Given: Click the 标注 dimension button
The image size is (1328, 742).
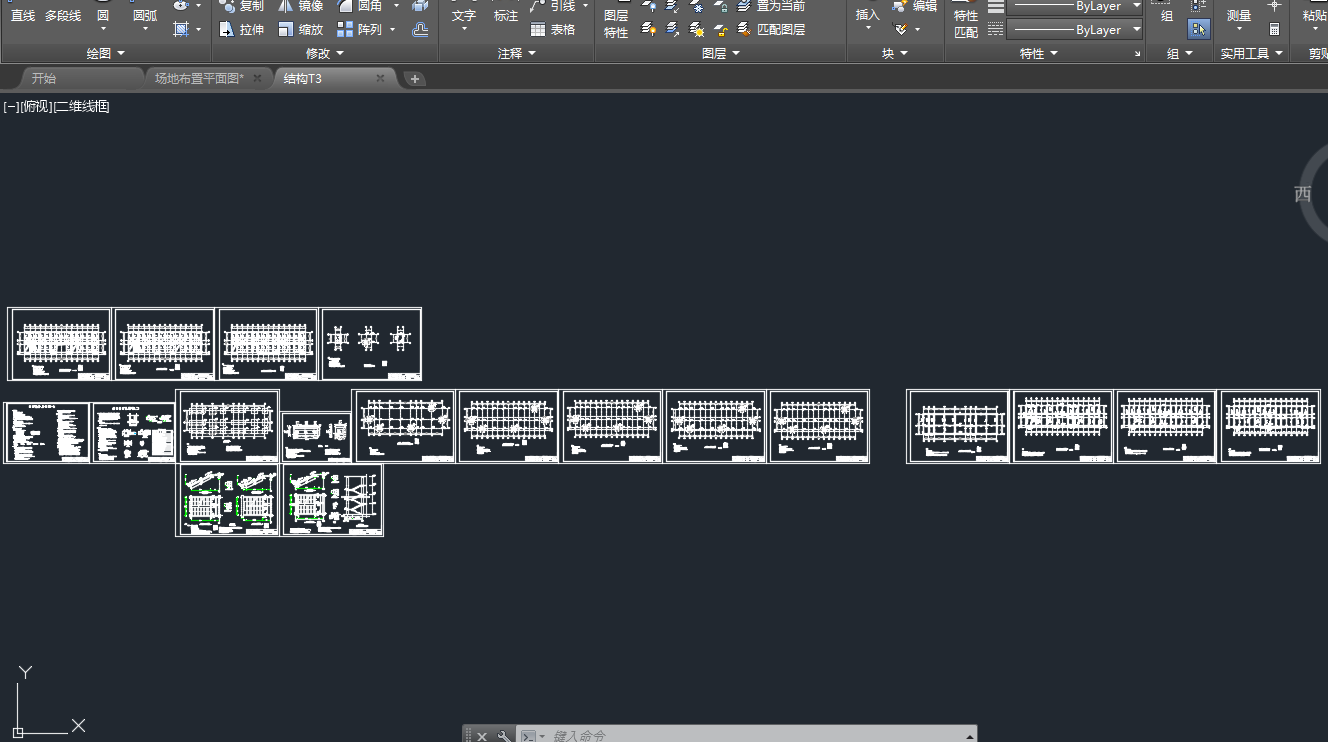Looking at the screenshot, I should pos(506,16).
